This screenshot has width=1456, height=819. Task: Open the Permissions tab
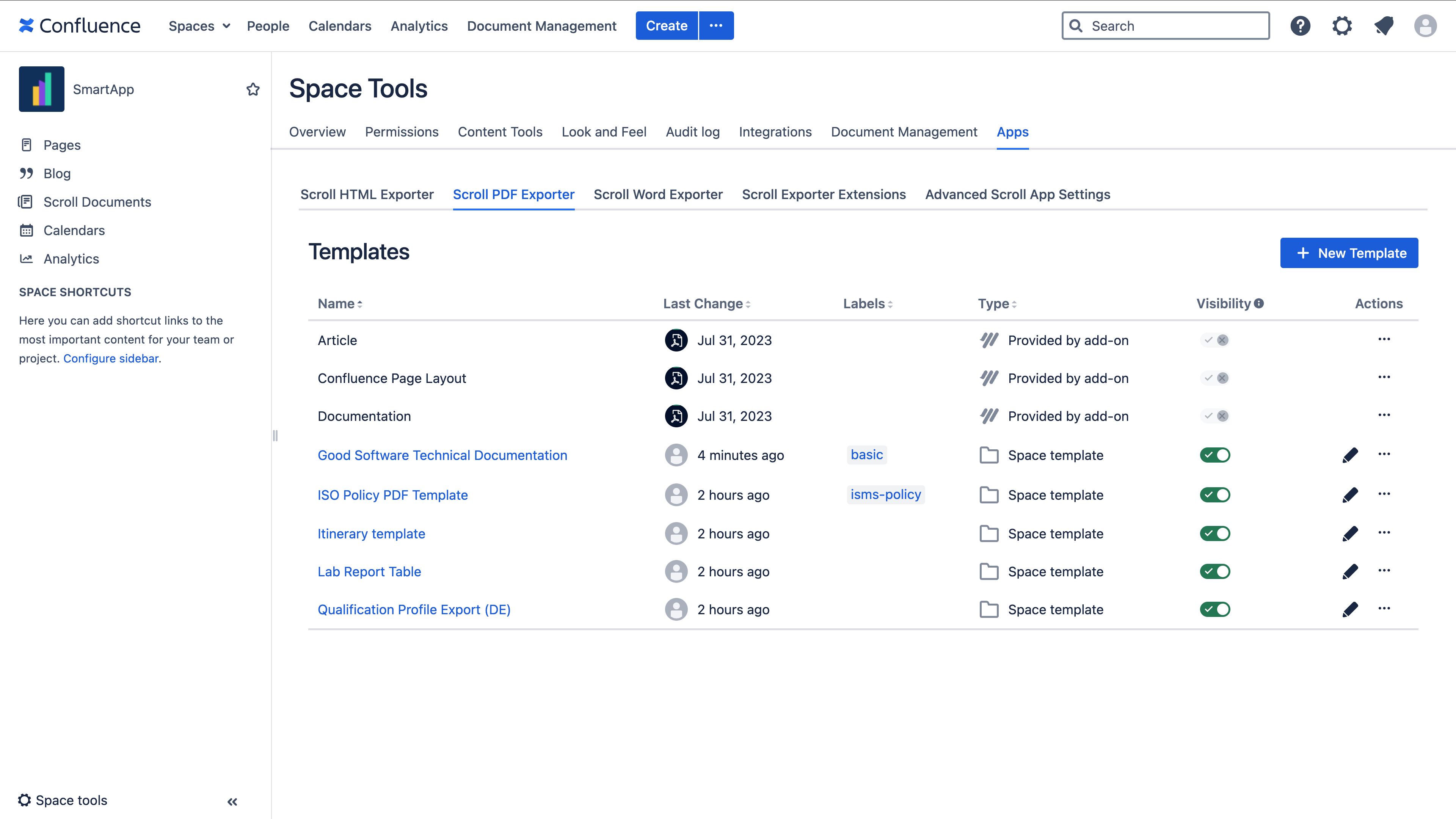click(401, 132)
